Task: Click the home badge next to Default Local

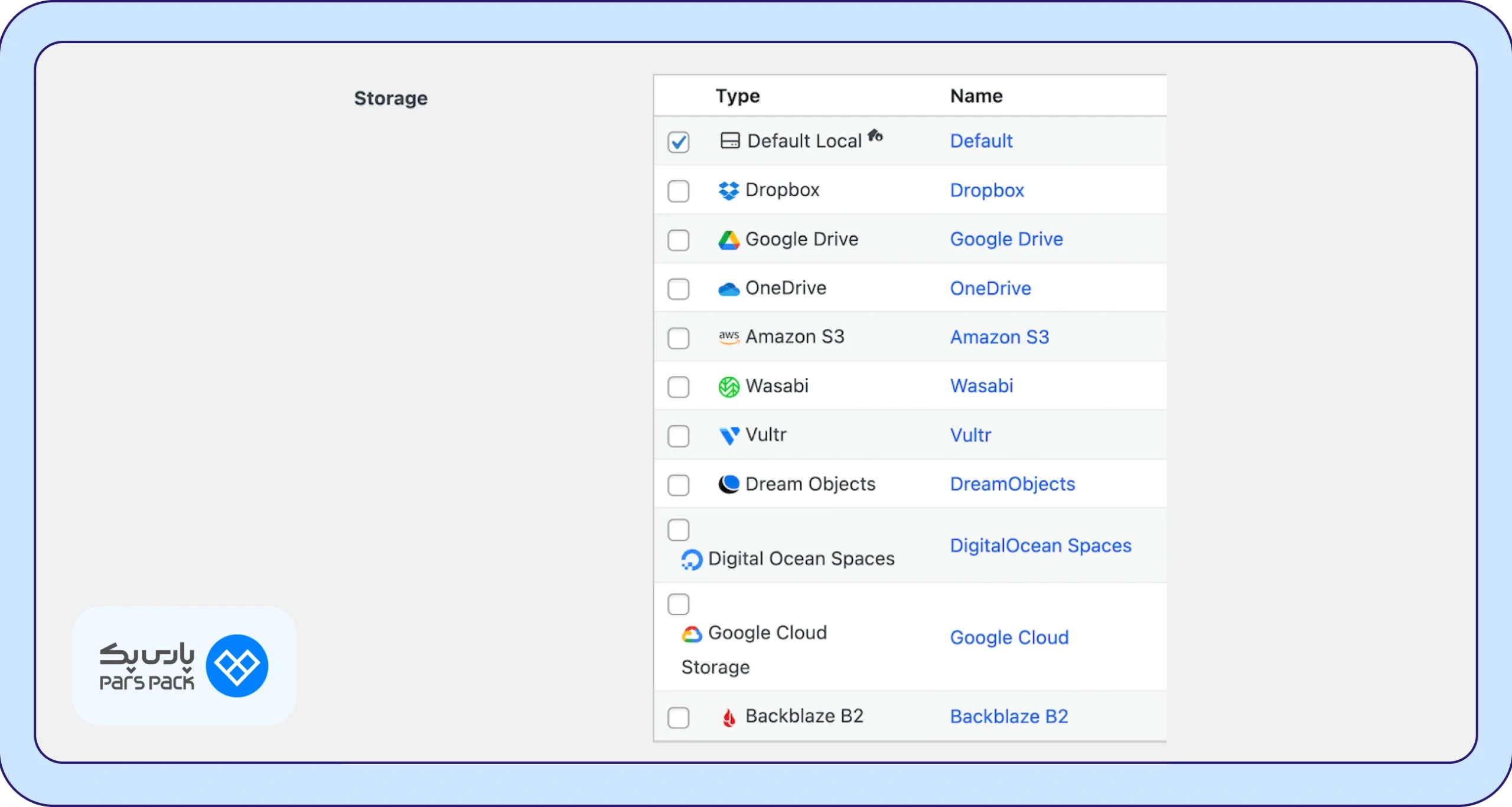Action: (x=875, y=135)
